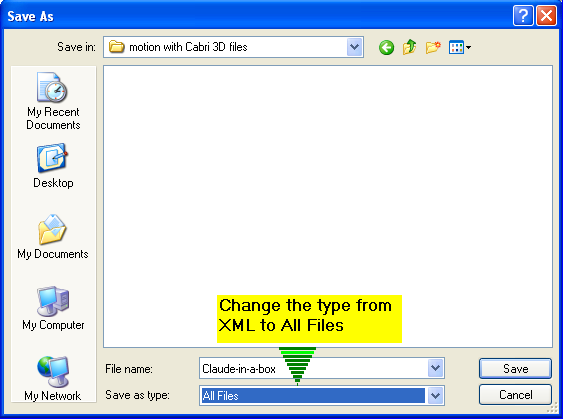Click the File name text field
Image resolution: width=563 pixels, height=419 pixels.
click(x=314, y=368)
